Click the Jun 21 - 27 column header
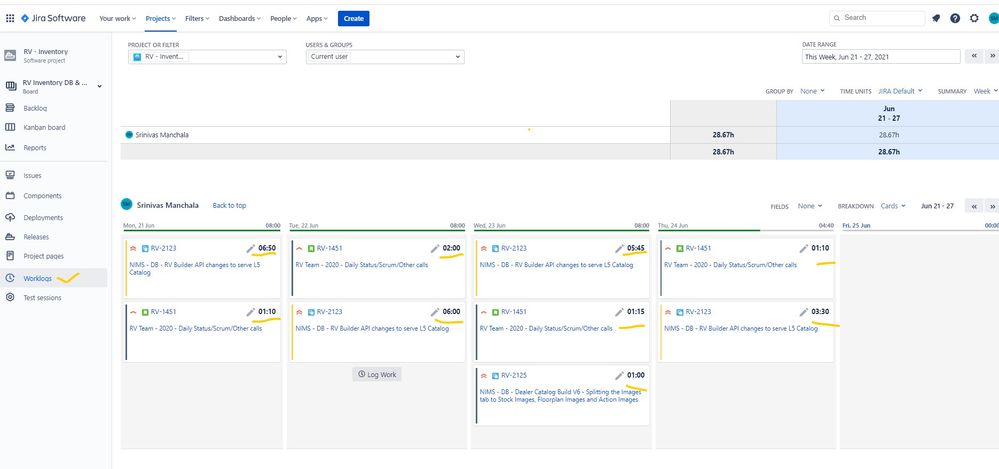The height and width of the screenshot is (469, 999). tap(888, 113)
